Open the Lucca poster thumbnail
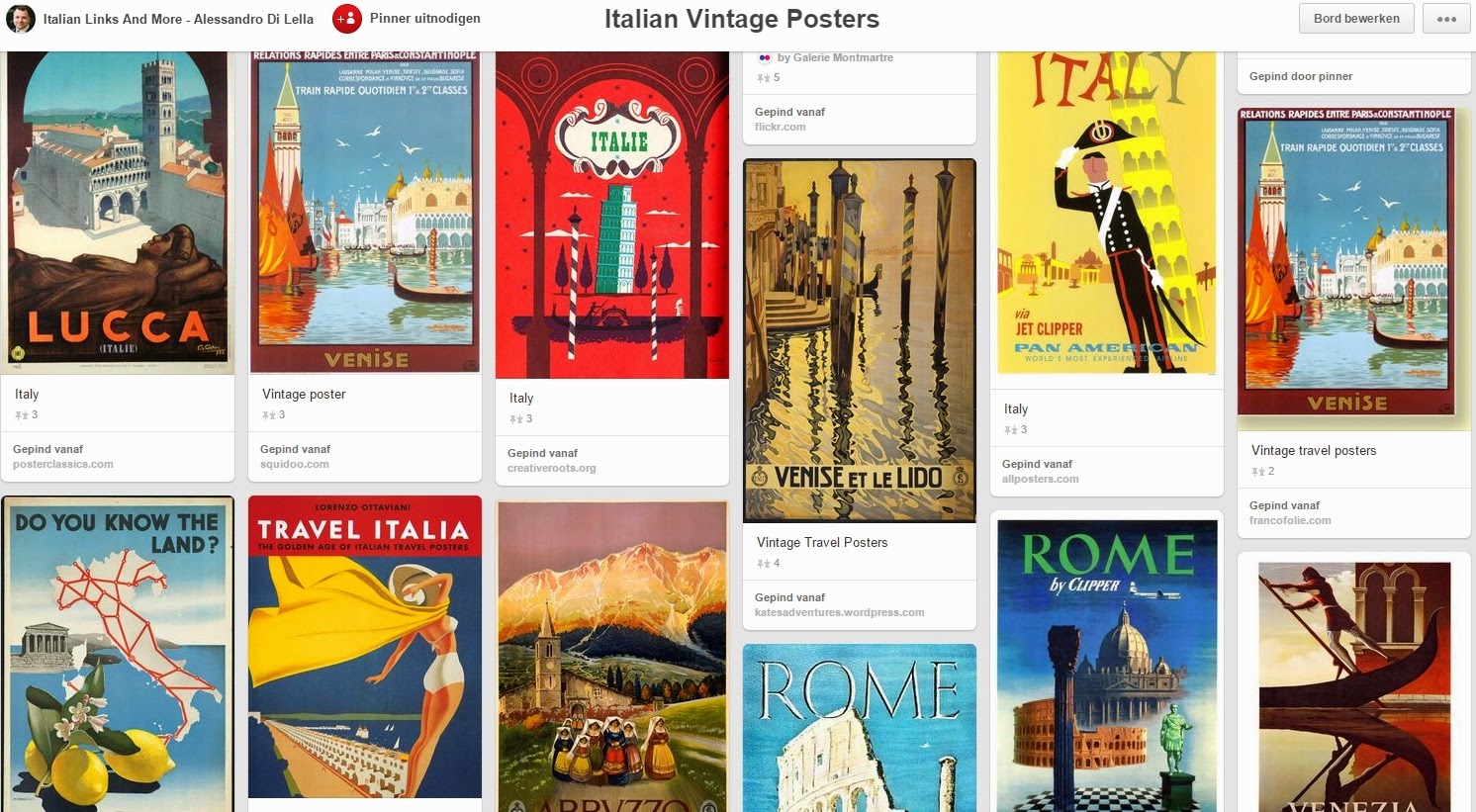Viewport: 1476px width, 812px height. [x=118, y=213]
